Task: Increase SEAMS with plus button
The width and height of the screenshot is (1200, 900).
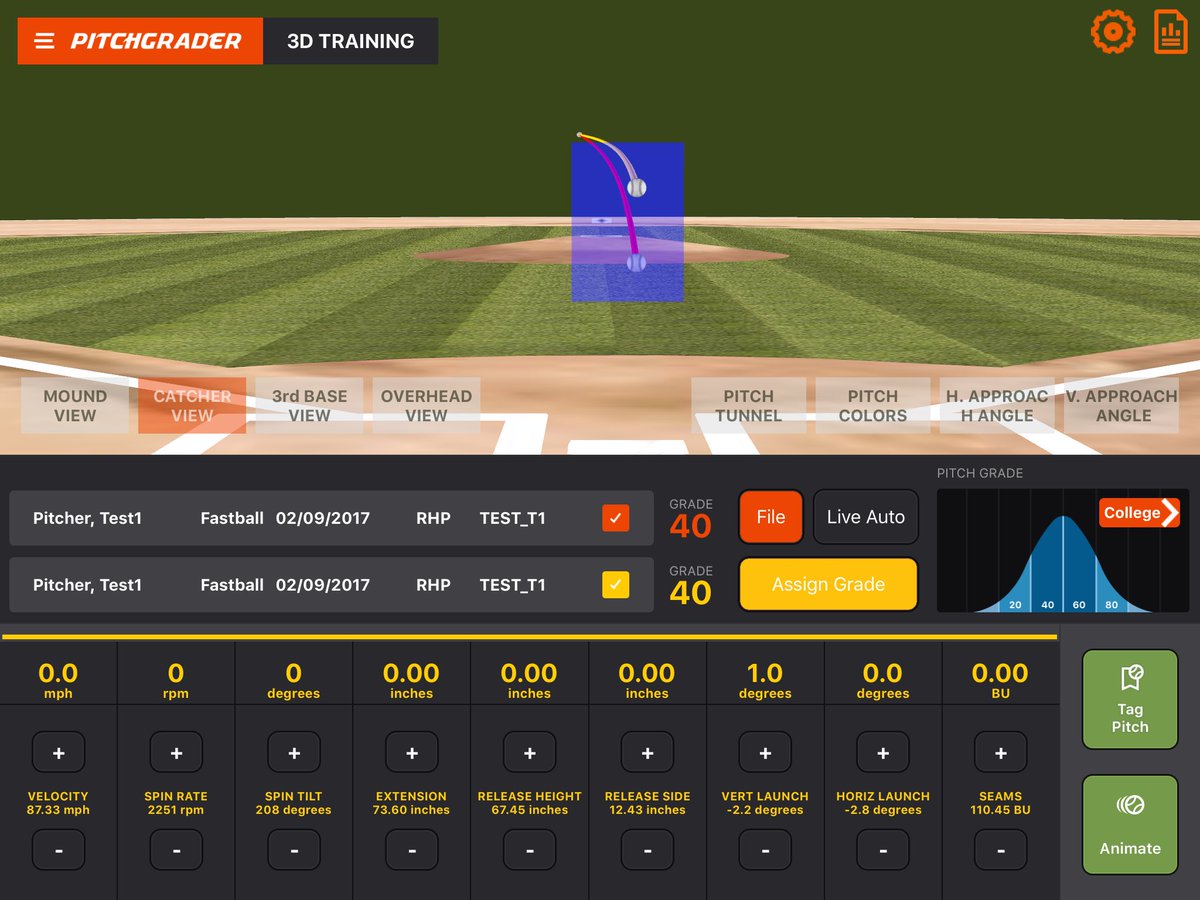Action: tap(1002, 753)
